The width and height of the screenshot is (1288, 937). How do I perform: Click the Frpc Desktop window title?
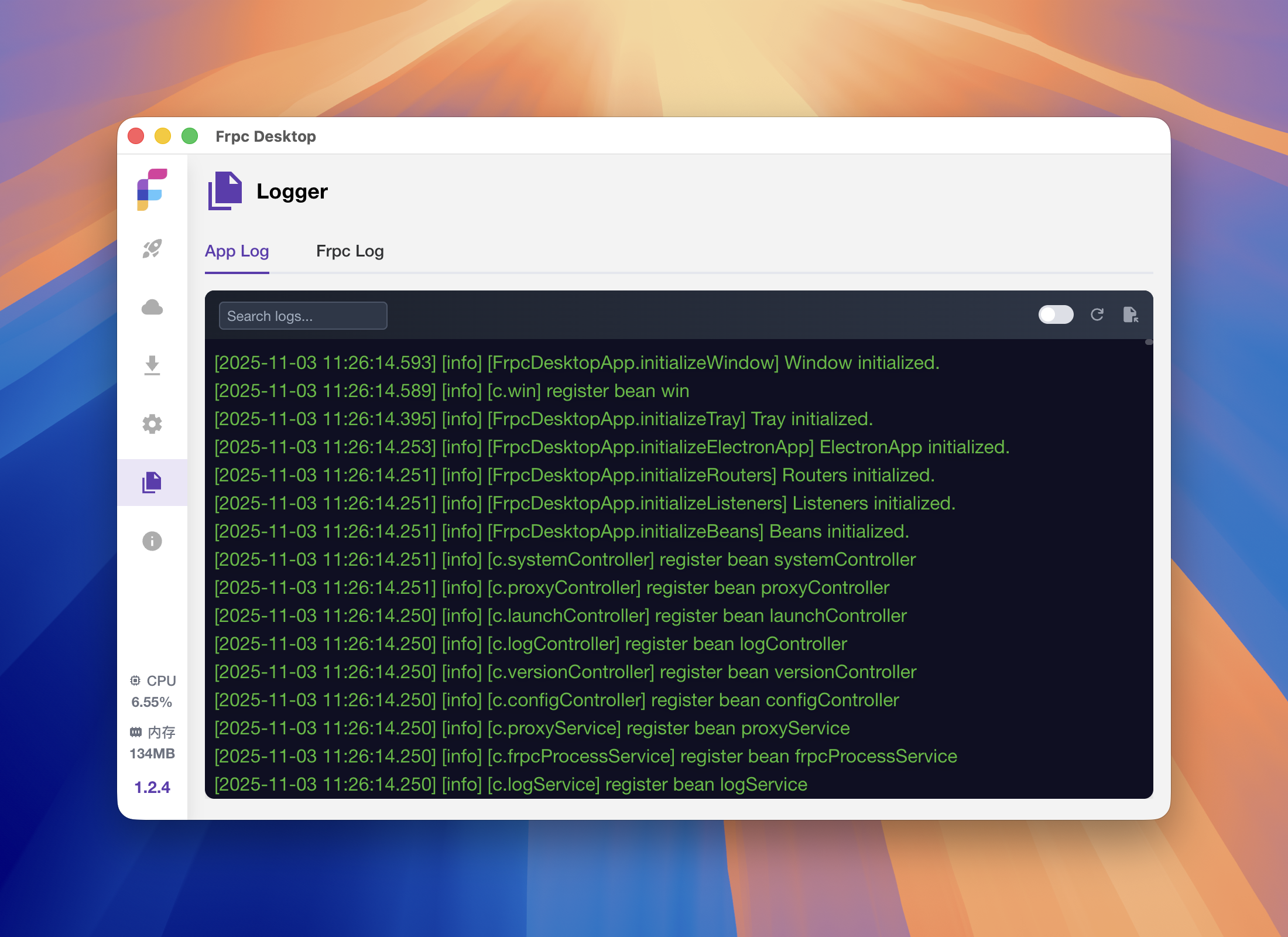pos(266,136)
